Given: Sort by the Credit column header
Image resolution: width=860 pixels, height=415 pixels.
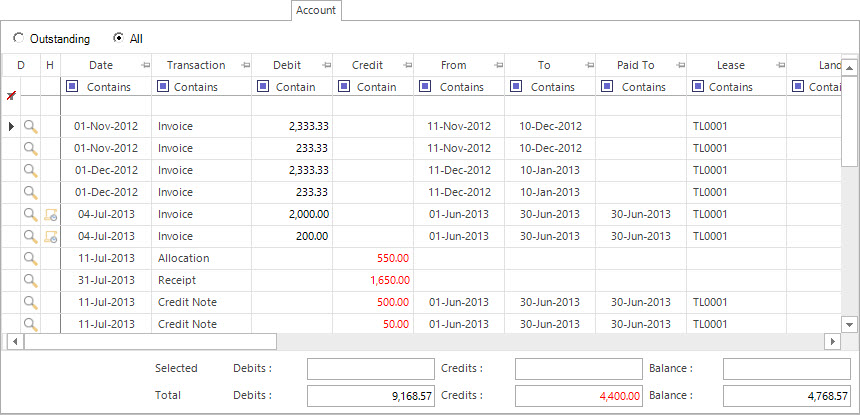Looking at the screenshot, I should click(x=367, y=65).
